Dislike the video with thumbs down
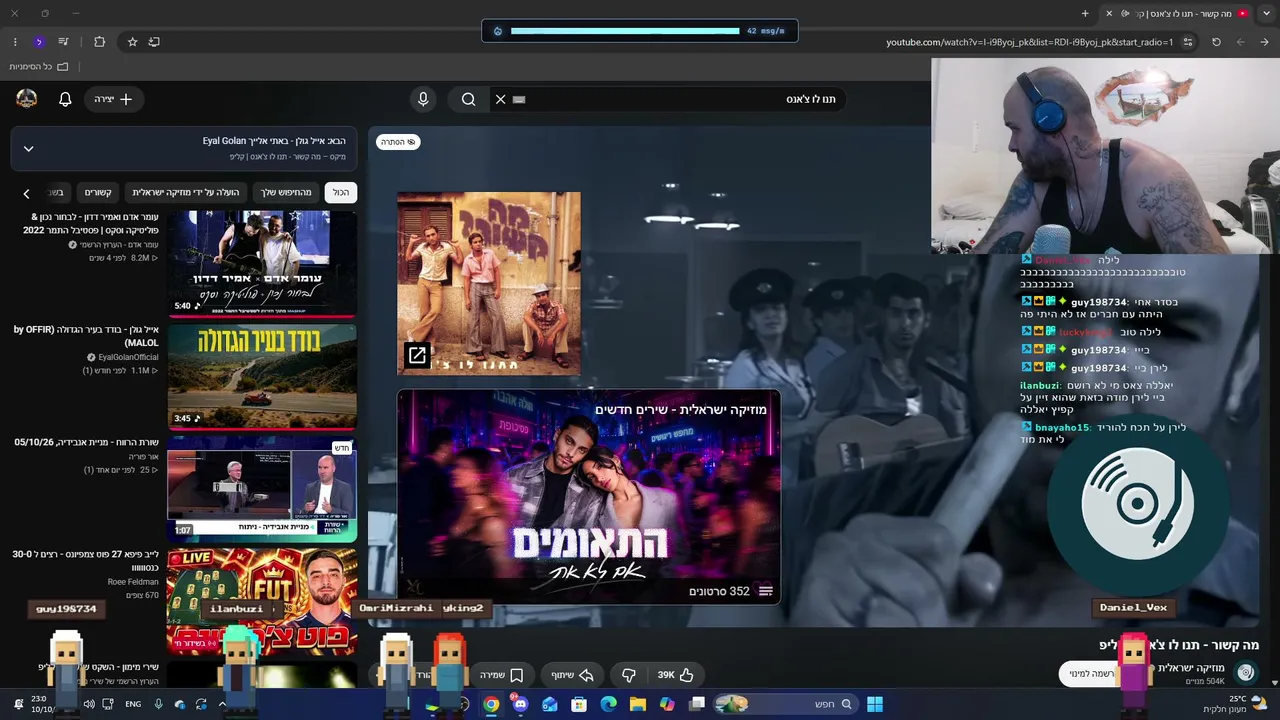The image size is (1280, 720). [629, 675]
